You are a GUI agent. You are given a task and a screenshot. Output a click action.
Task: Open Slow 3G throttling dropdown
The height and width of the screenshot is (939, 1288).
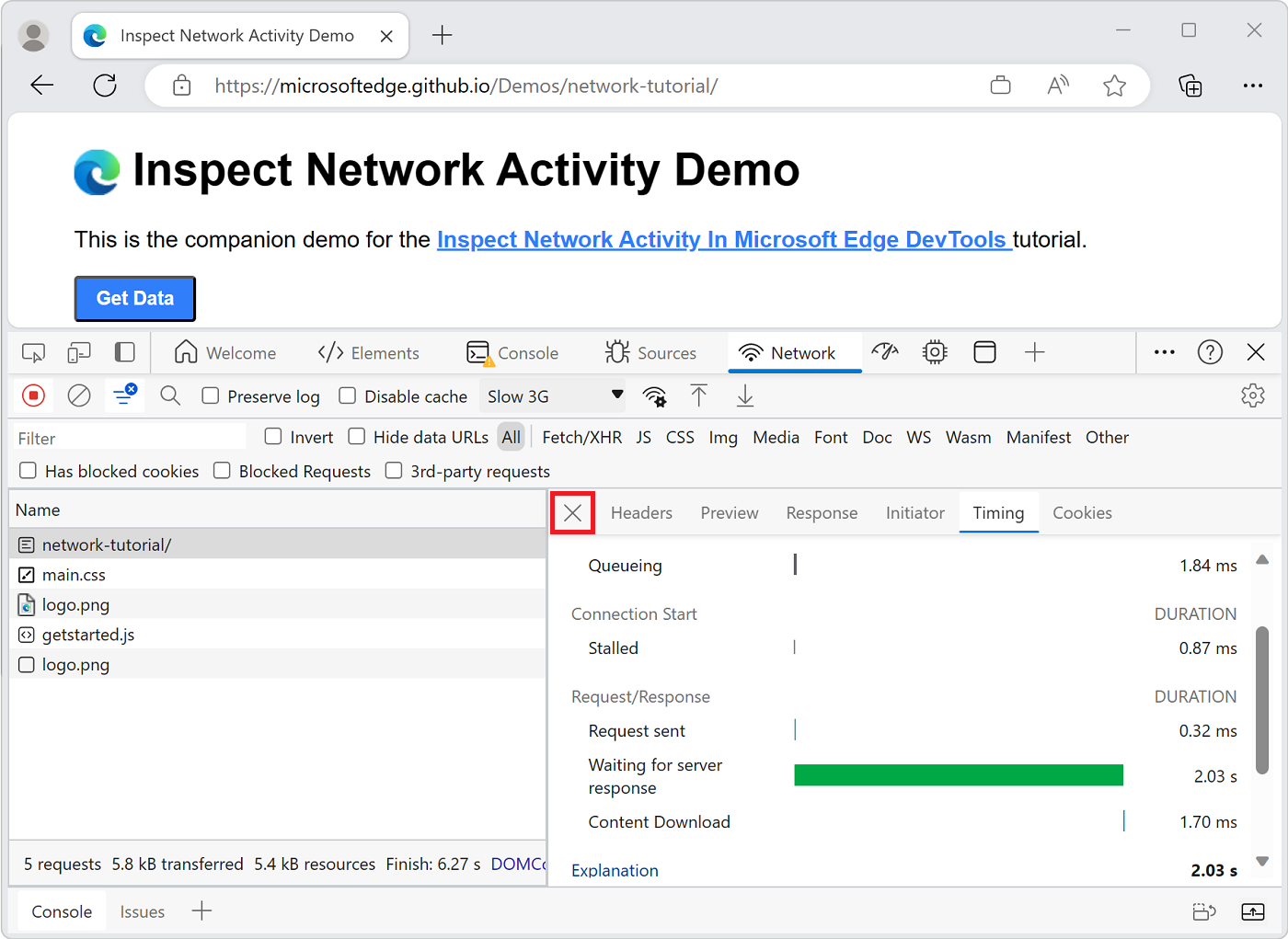pos(554,396)
